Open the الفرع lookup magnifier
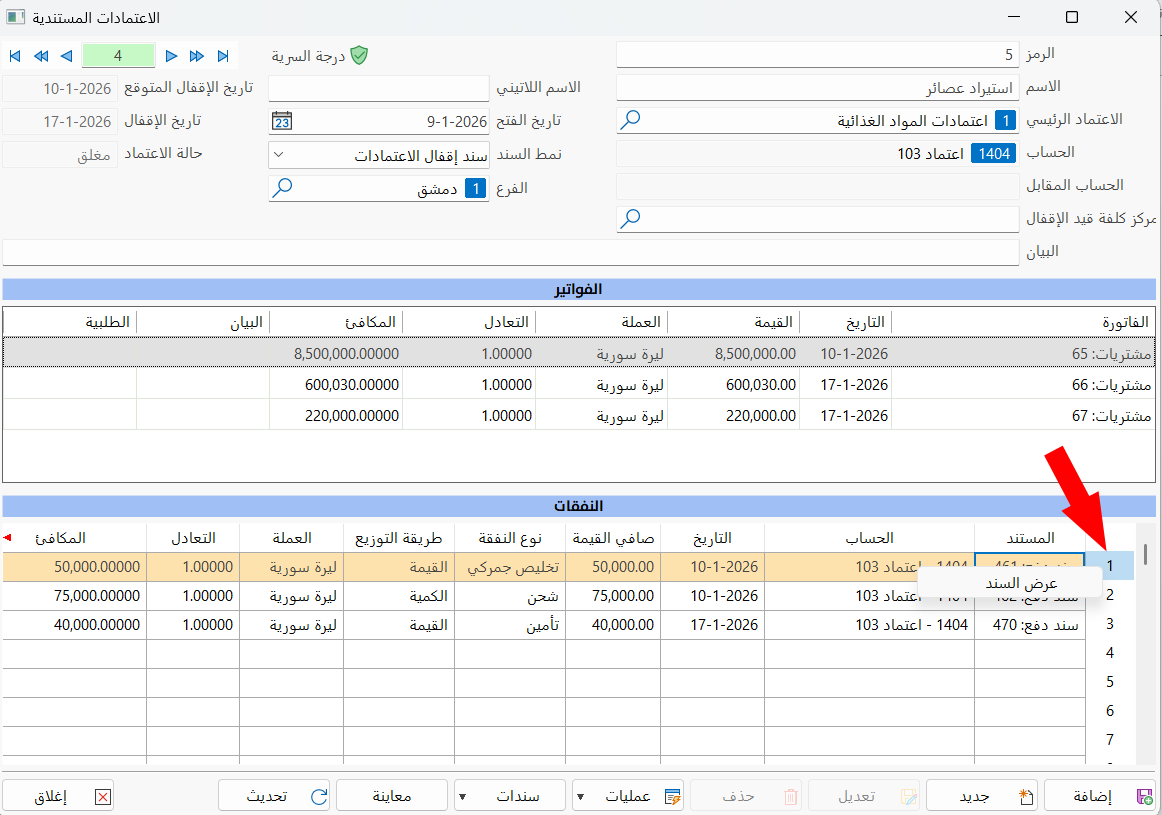 click(x=282, y=187)
